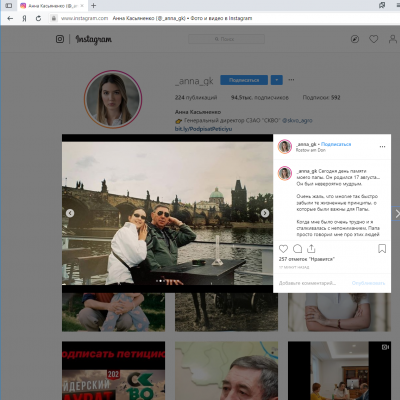The height and width of the screenshot is (400, 400).
Task: Open the gray-haired man post thumbnail
Action: [x=226, y=371]
